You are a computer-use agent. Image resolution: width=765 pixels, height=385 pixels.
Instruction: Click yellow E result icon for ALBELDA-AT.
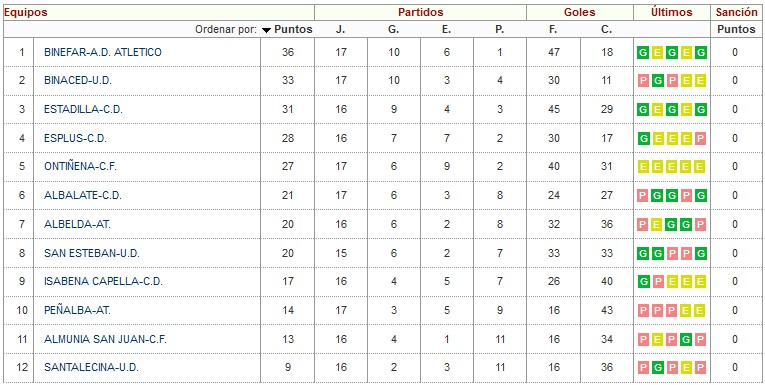tap(658, 224)
